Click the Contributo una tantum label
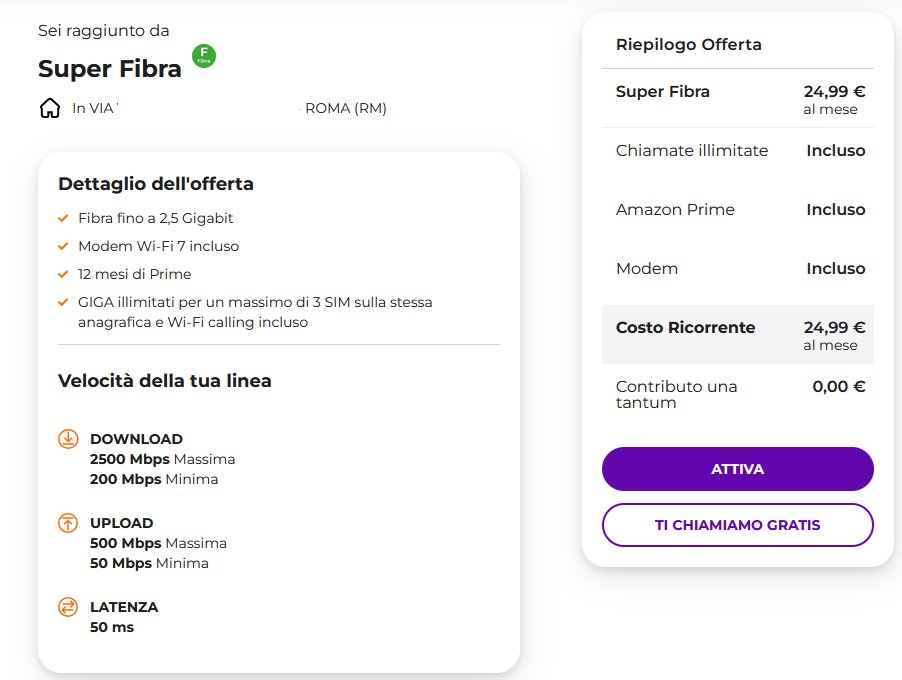 [x=676, y=394]
